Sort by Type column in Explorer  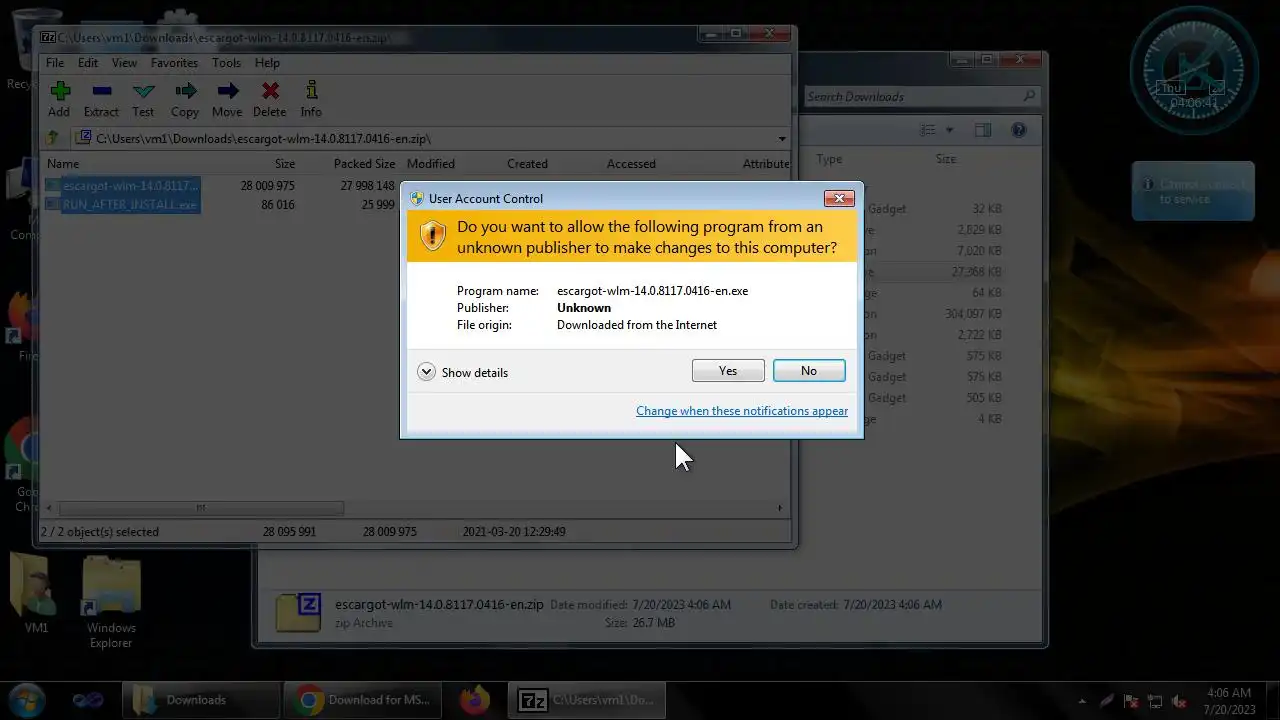click(829, 159)
